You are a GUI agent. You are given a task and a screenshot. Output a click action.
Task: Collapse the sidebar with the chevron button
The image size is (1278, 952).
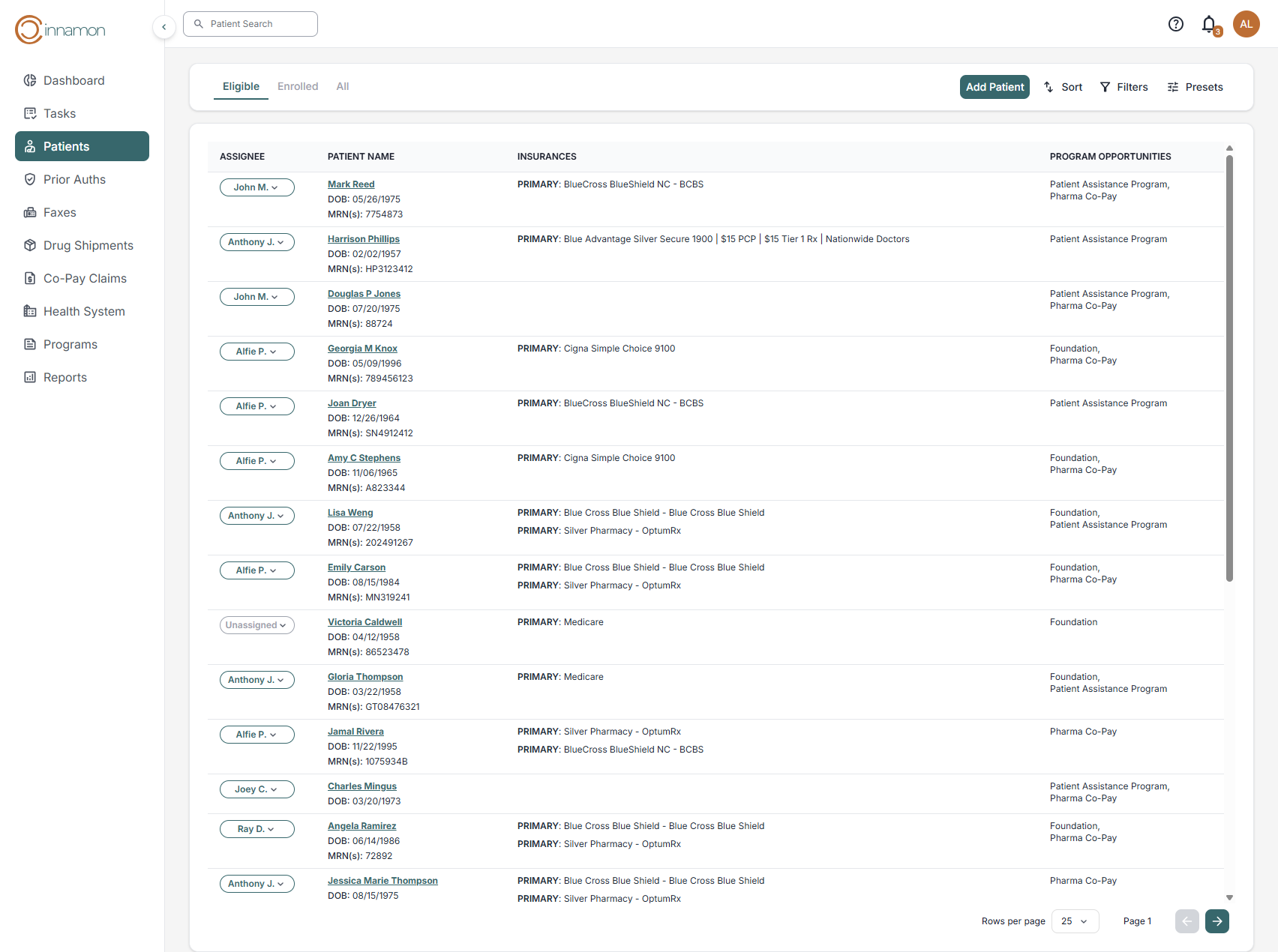click(164, 27)
